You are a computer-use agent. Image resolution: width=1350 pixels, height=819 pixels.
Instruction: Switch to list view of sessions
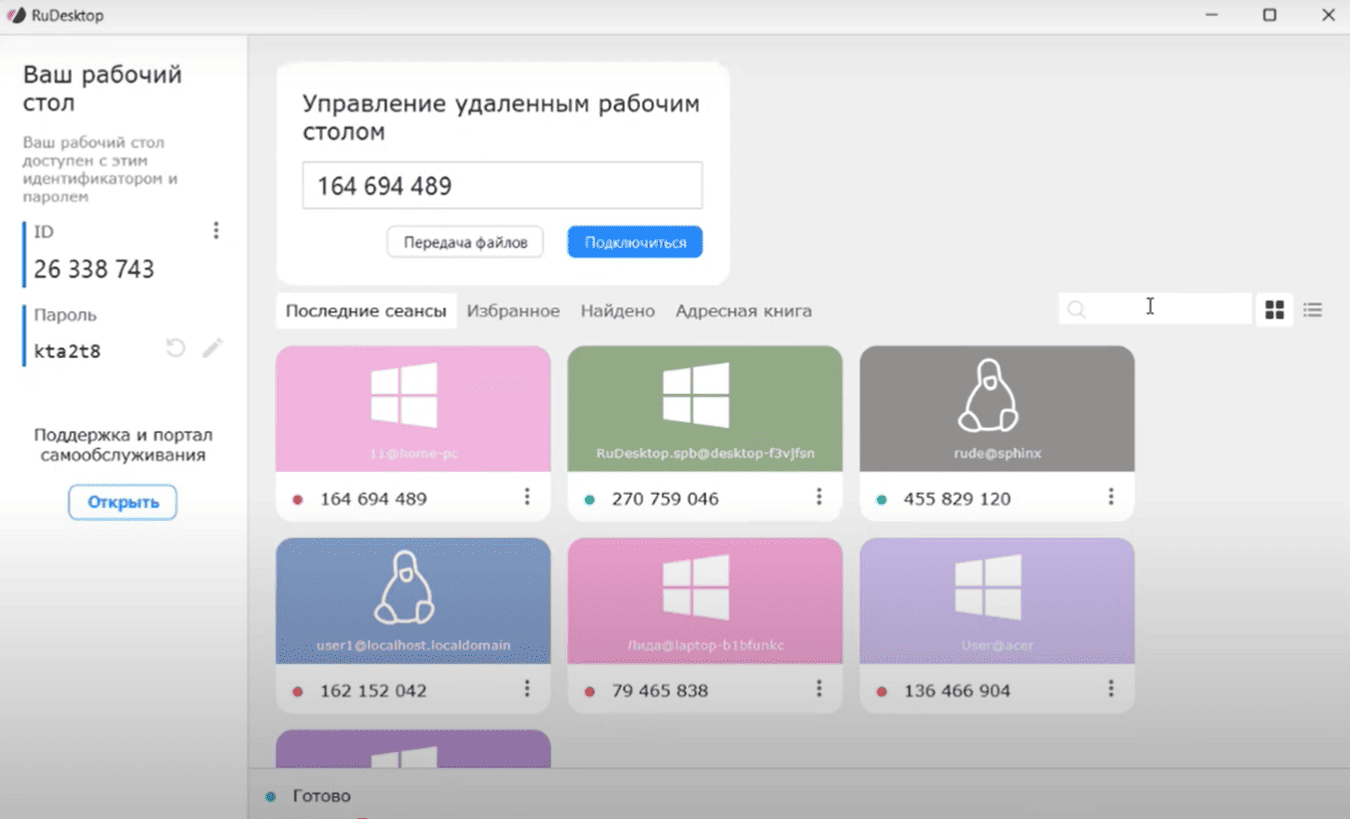point(1312,310)
